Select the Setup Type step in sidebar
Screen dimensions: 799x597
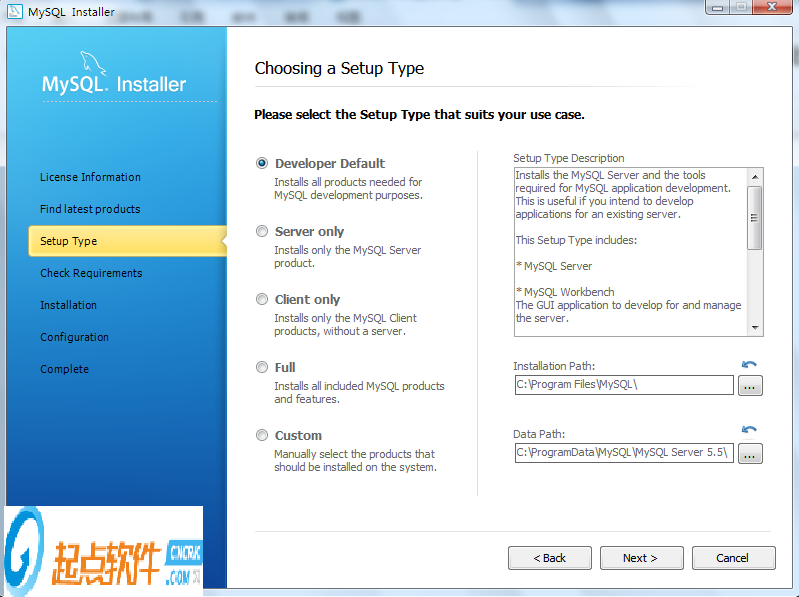click(x=127, y=241)
